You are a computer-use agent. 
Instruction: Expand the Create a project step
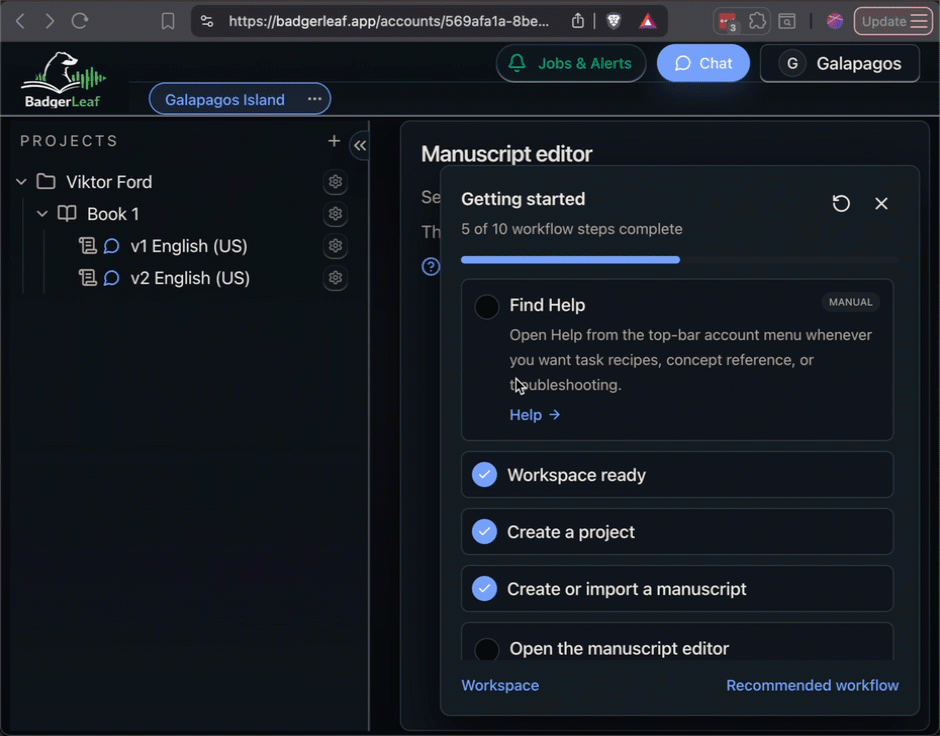pyautogui.click(x=677, y=532)
